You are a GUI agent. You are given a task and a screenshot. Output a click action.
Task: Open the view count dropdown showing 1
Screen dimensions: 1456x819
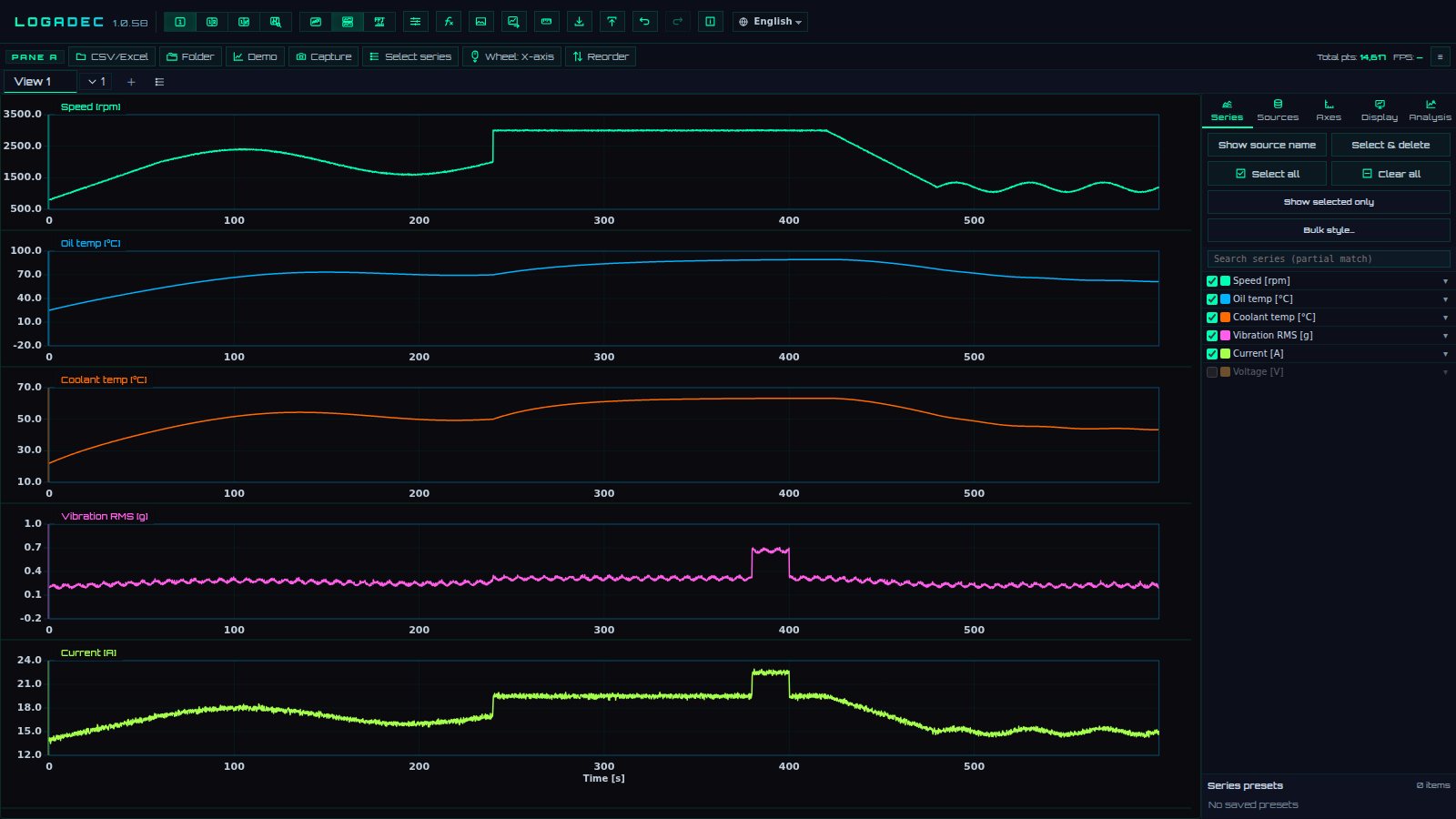click(x=96, y=82)
